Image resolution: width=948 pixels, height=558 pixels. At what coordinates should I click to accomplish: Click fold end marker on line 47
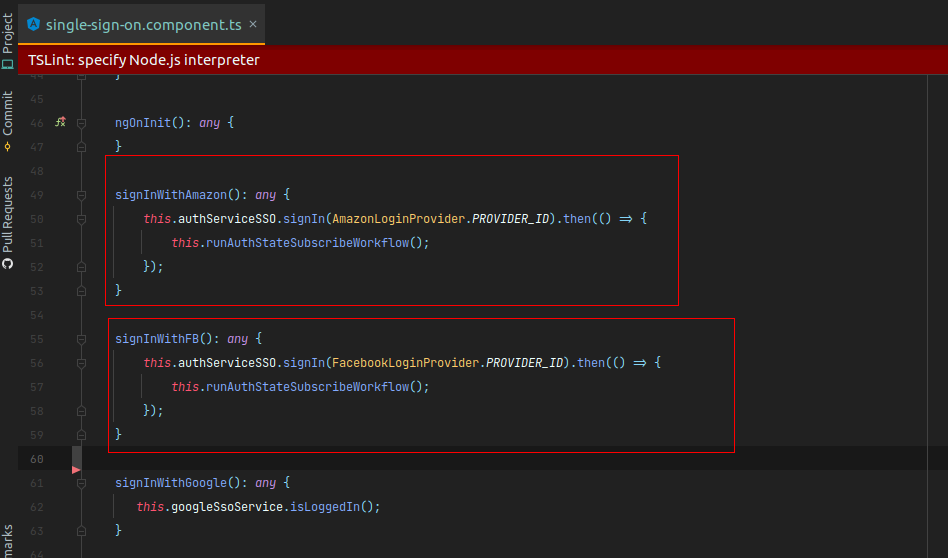click(x=81, y=146)
